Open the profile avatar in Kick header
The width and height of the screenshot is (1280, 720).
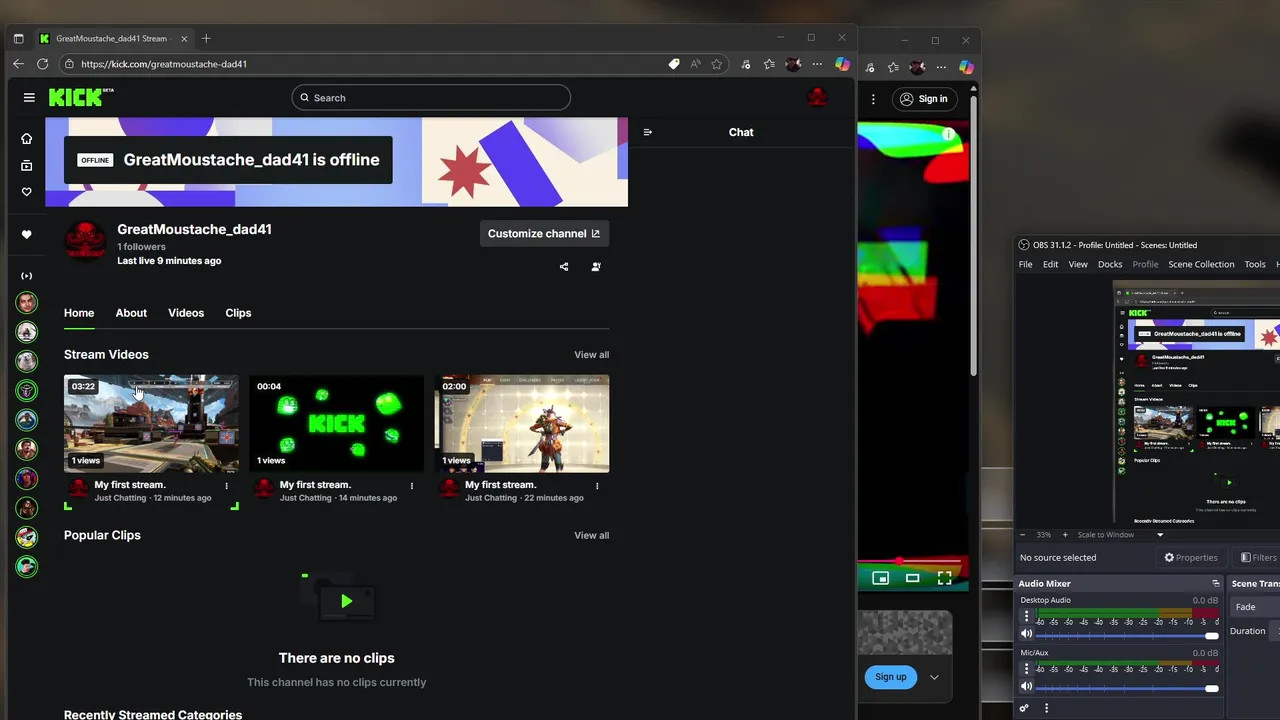817,97
